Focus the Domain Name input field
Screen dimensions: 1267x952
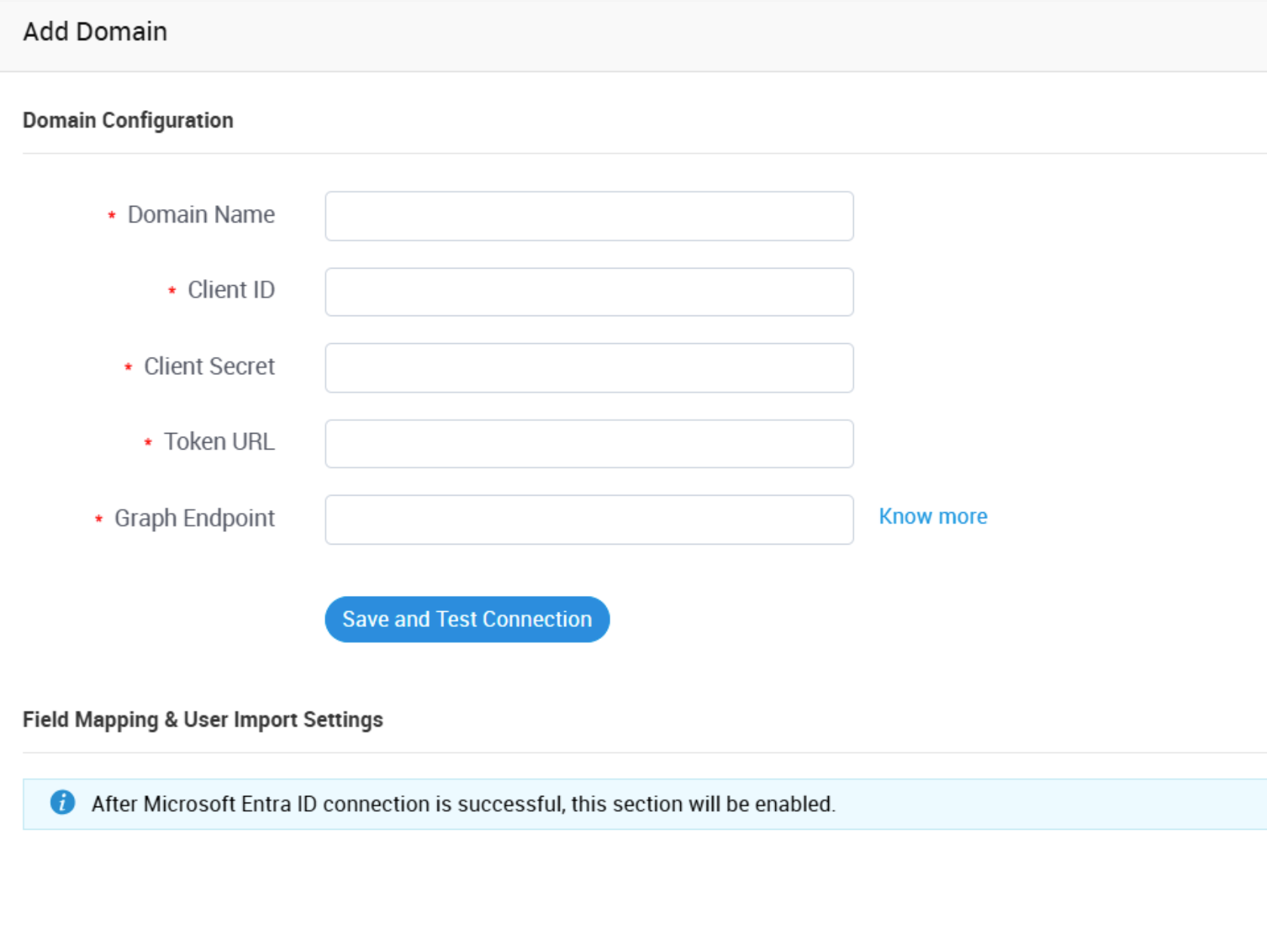588,217
